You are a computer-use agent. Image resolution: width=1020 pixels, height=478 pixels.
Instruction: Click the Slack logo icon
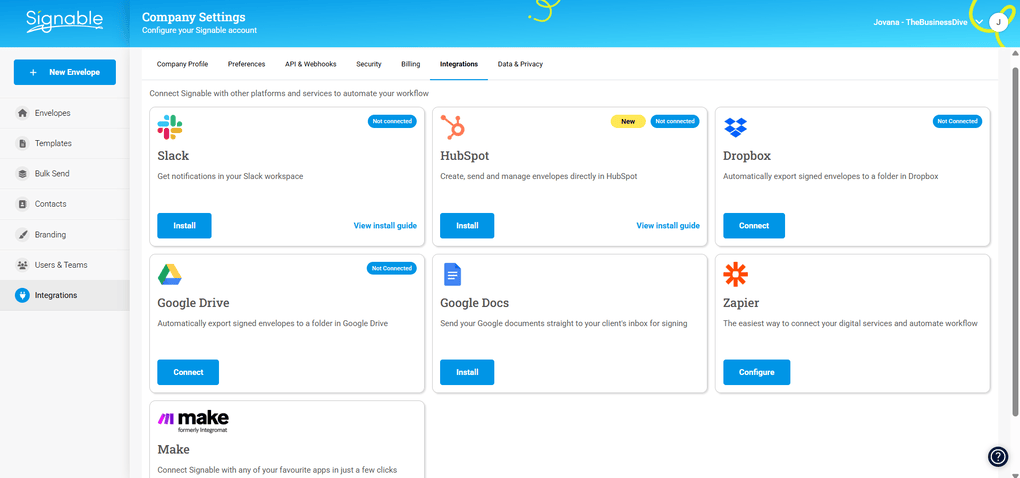click(x=170, y=127)
